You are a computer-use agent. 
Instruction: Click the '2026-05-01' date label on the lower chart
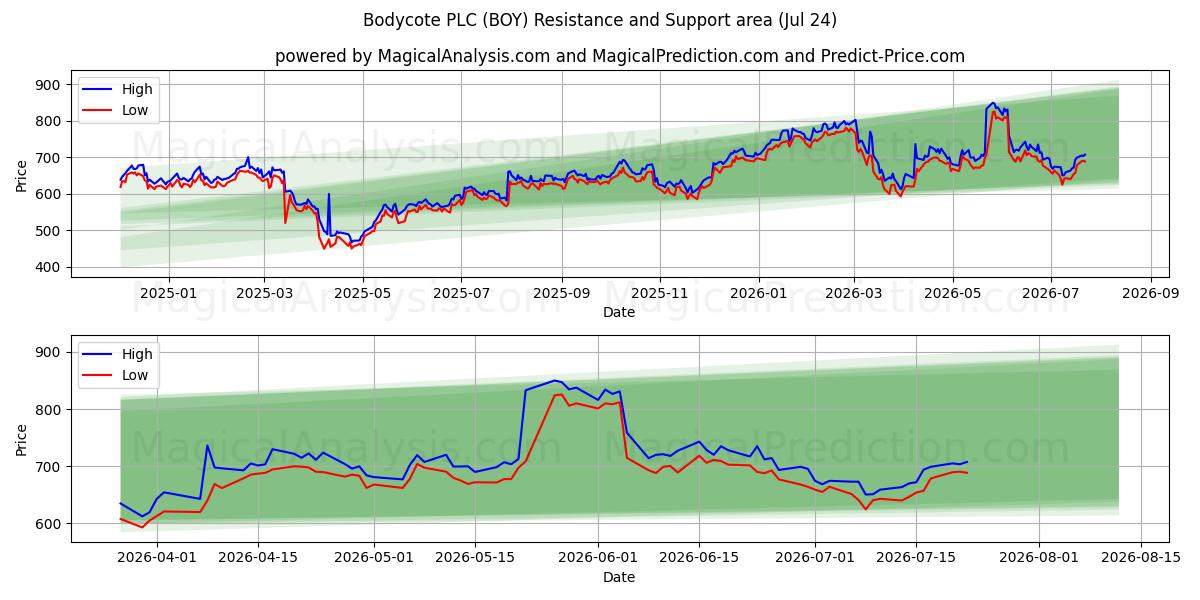(x=374, y=558)
